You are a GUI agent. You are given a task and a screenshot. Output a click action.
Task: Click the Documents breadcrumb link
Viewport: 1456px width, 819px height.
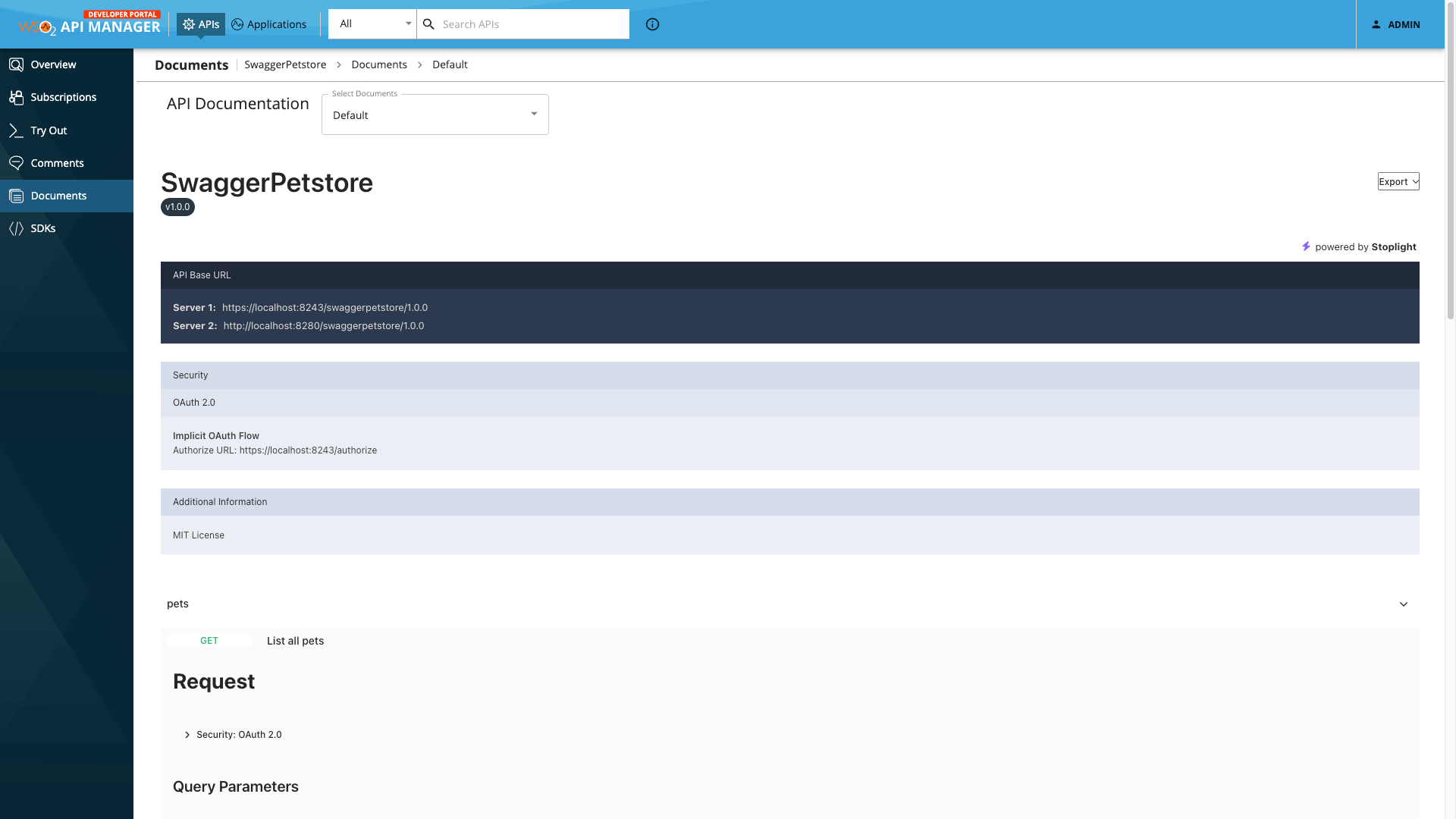pos(379,64)
